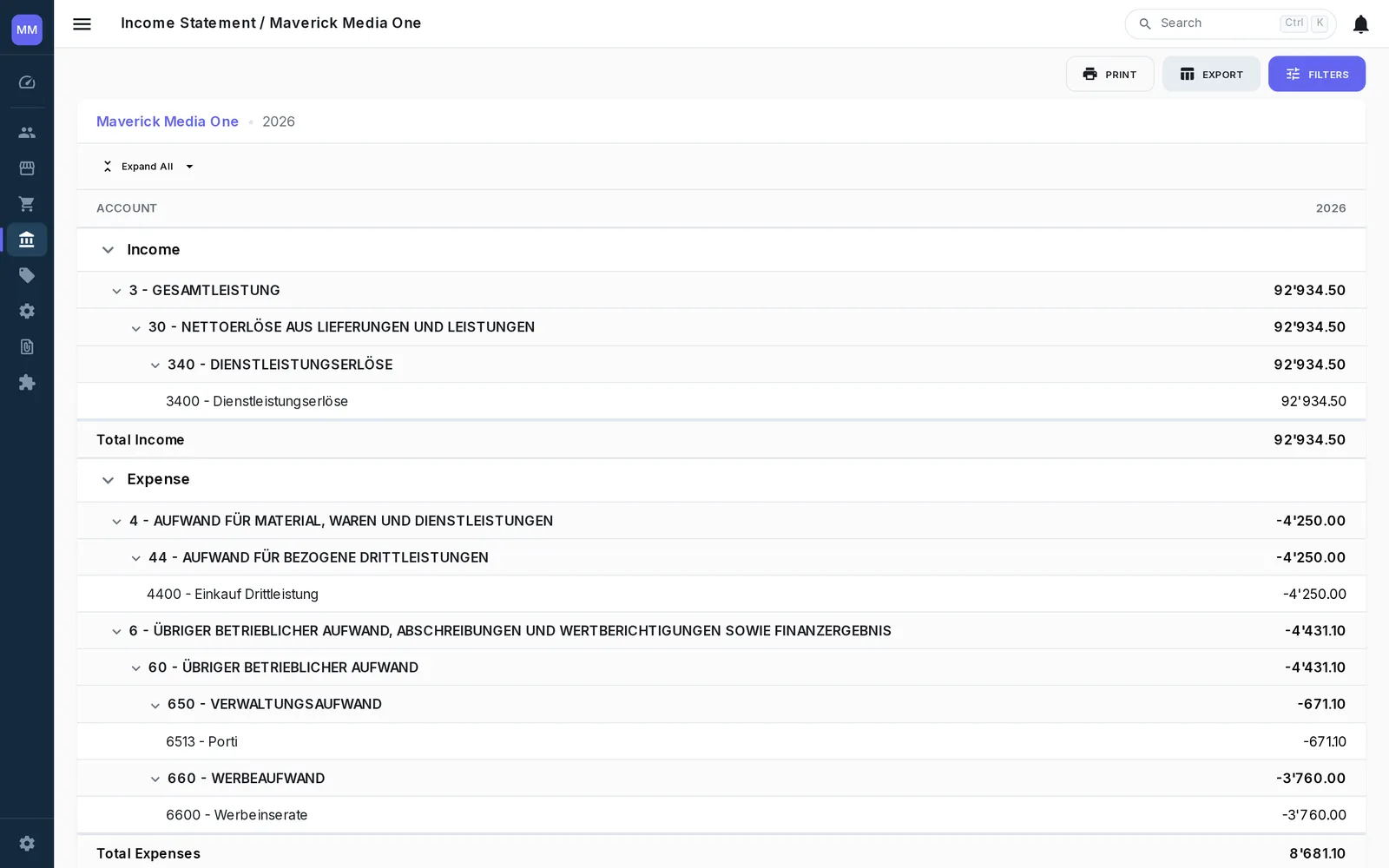Viewport: 1389px width, 868px height.
Task: Open the puzzle piece extensions icon
Action: [x=27, y=383]
